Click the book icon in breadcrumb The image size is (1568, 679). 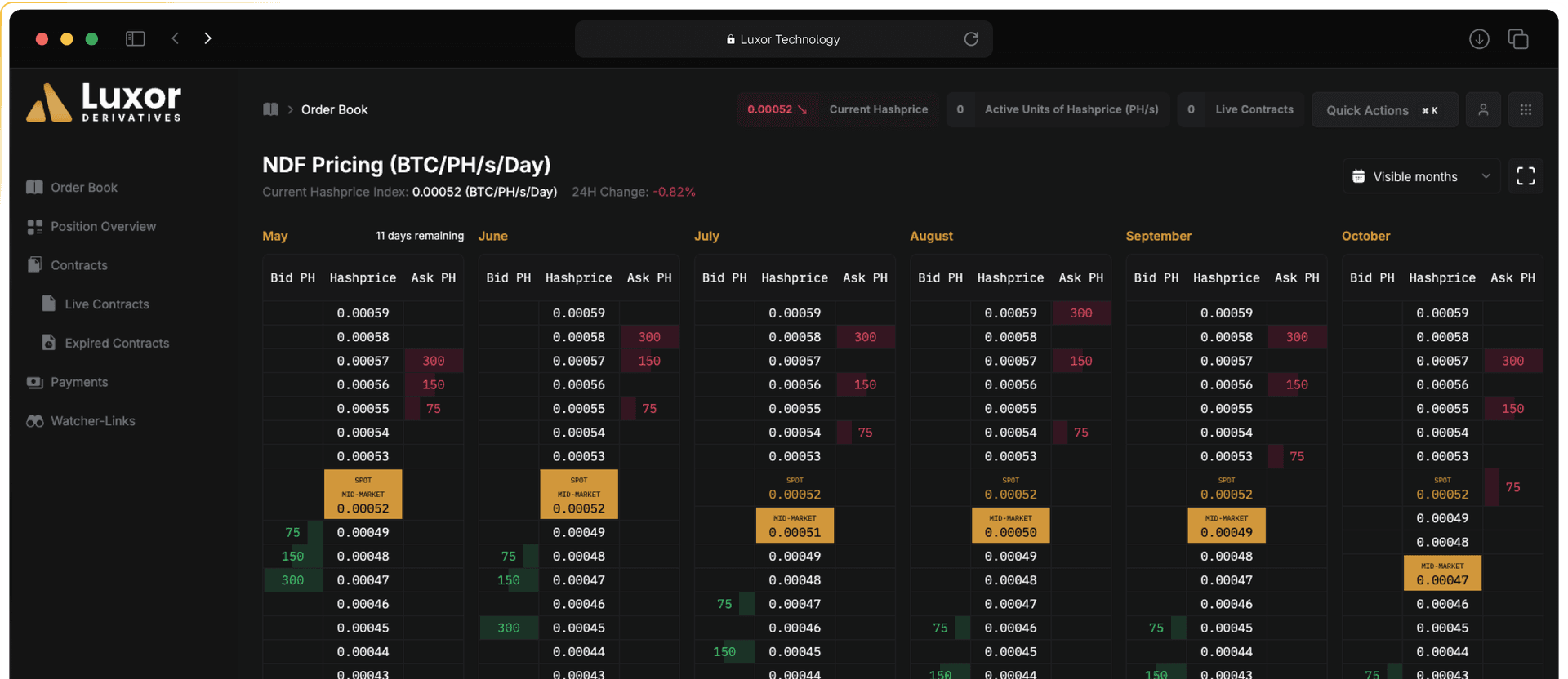(x=270, y=109)
